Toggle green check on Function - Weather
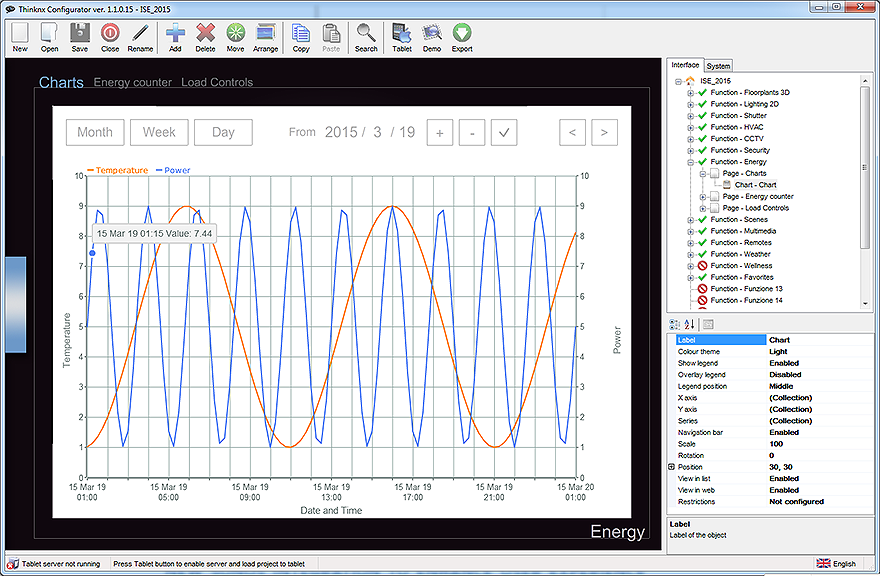Image resolution: width=880 pixels, height=576 pixels. tap(702, 254)
